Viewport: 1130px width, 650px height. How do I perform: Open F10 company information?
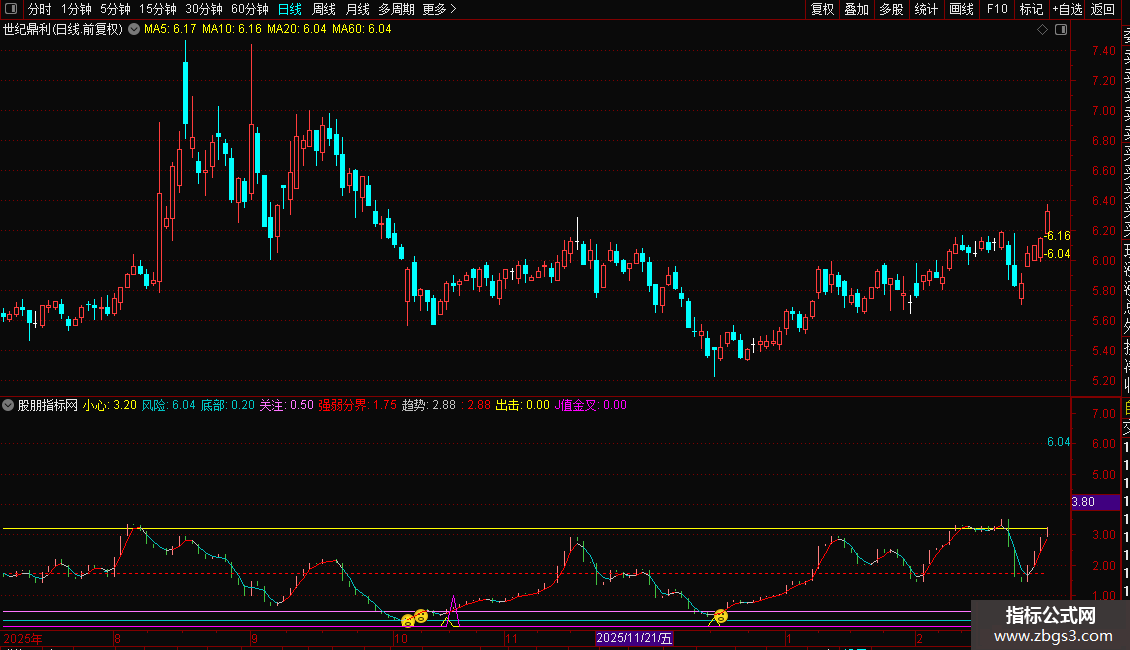997,9
